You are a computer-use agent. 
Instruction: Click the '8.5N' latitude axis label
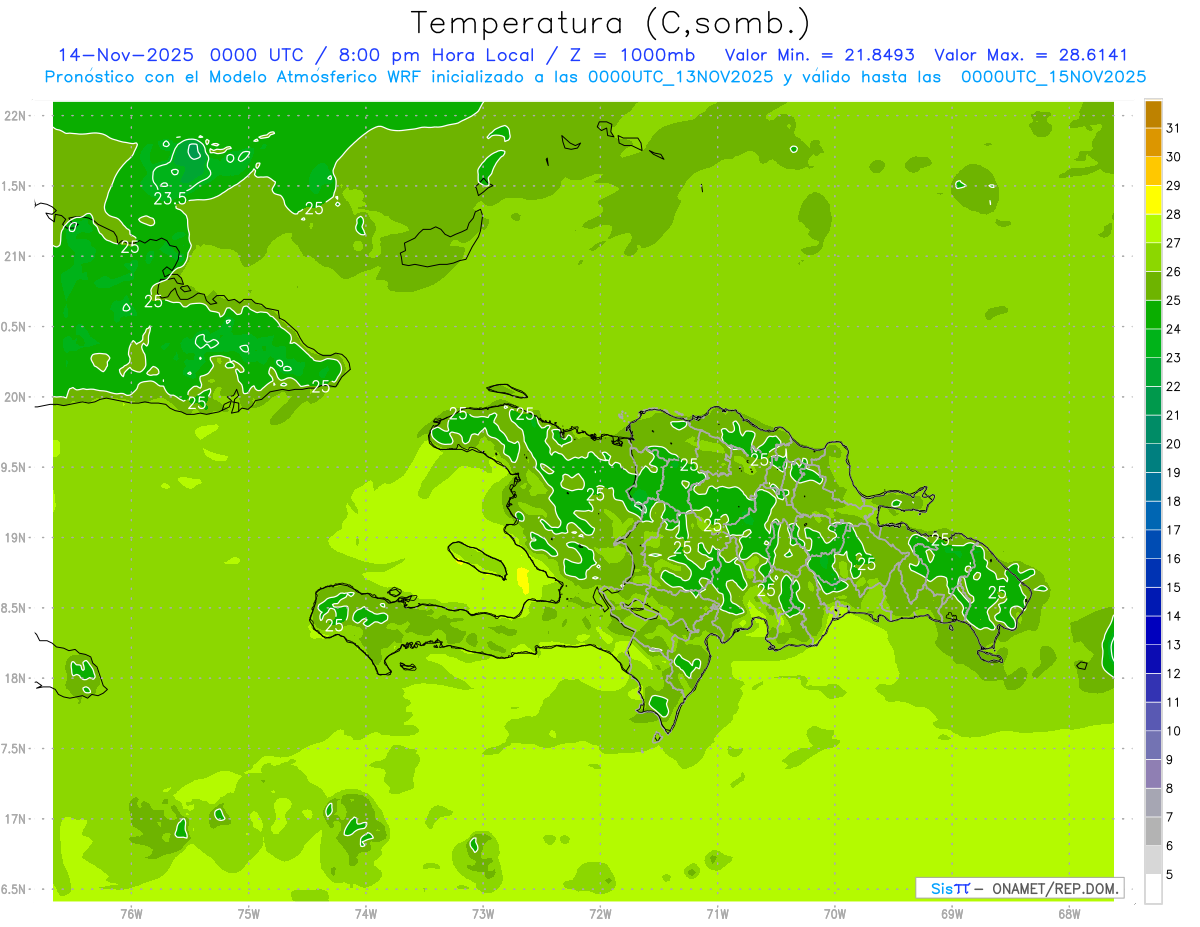click(15, 608)
